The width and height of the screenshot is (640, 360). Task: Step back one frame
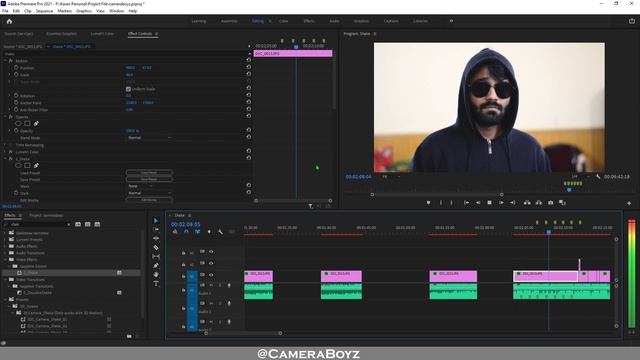coord(478,202)
